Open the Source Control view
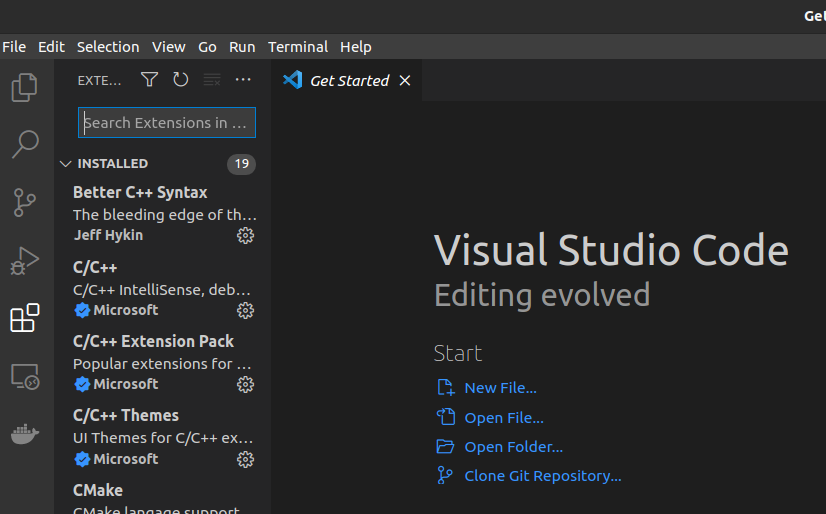Screen dimensions: 826x514 point(24,203)
